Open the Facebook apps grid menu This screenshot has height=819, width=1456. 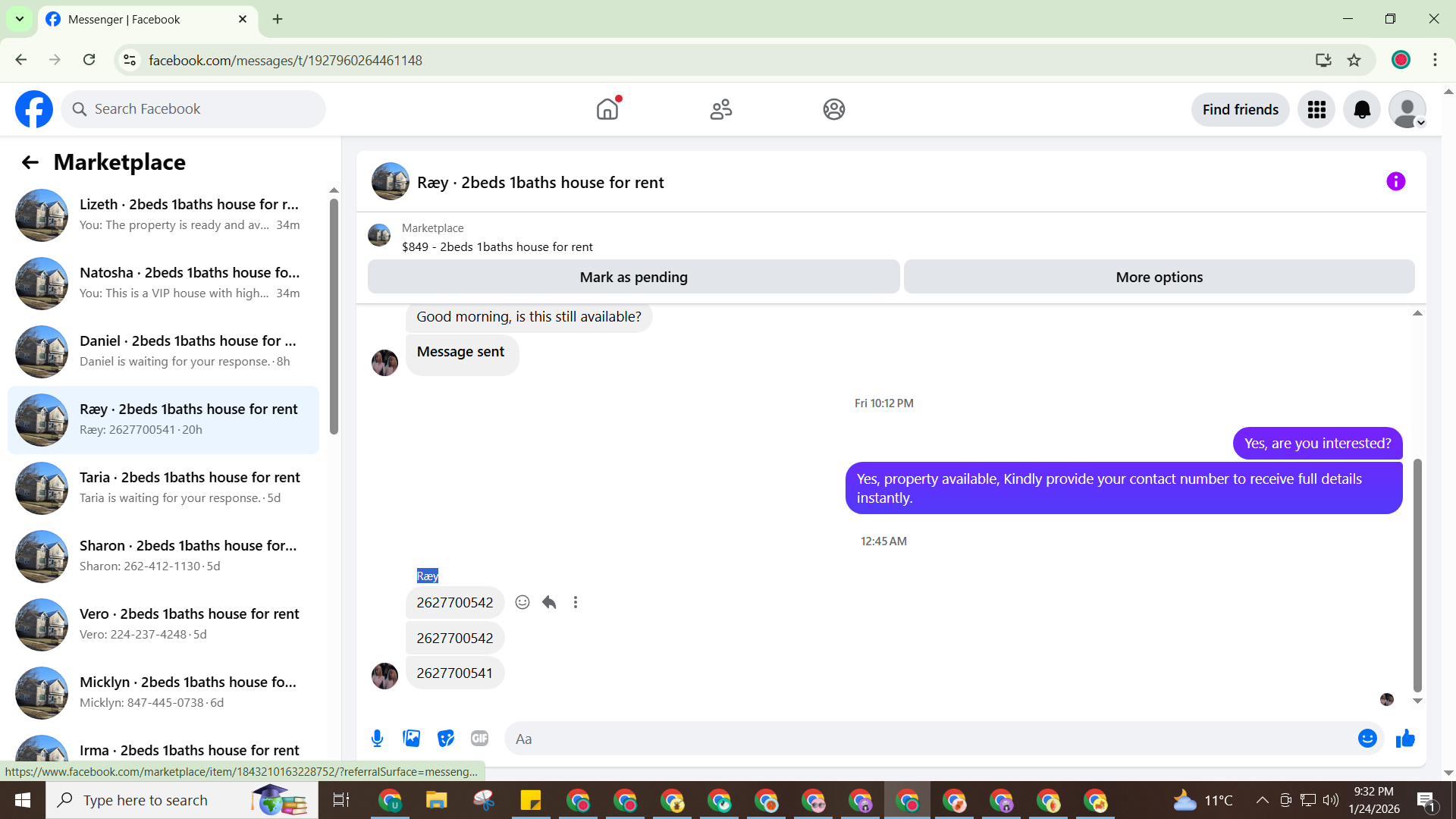pos(1316,110)
